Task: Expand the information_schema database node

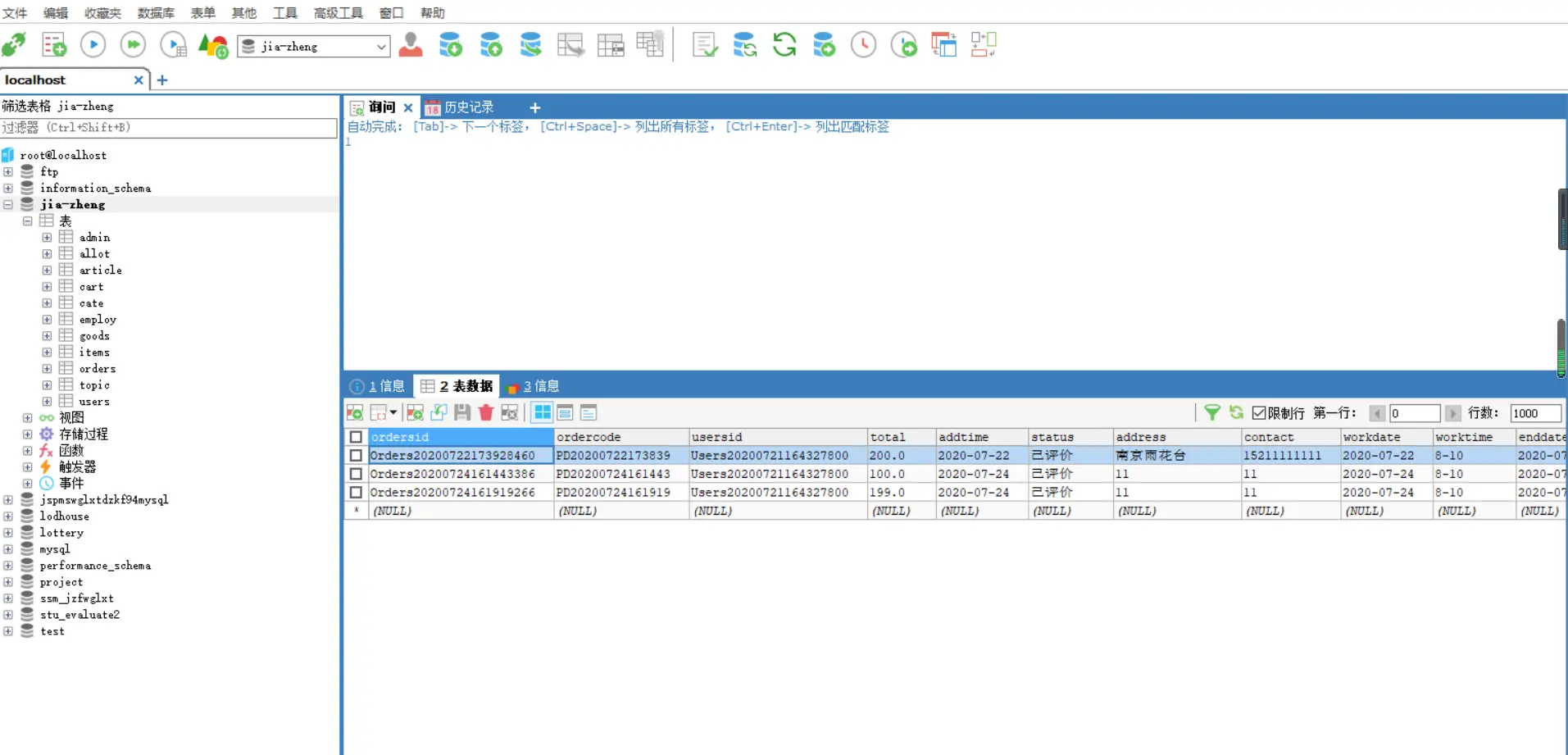Action: click(8, 189)
